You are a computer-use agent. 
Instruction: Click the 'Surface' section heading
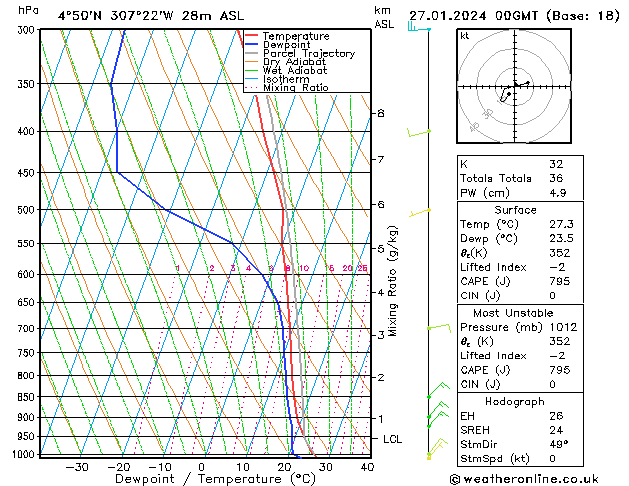tap(515, 210)
